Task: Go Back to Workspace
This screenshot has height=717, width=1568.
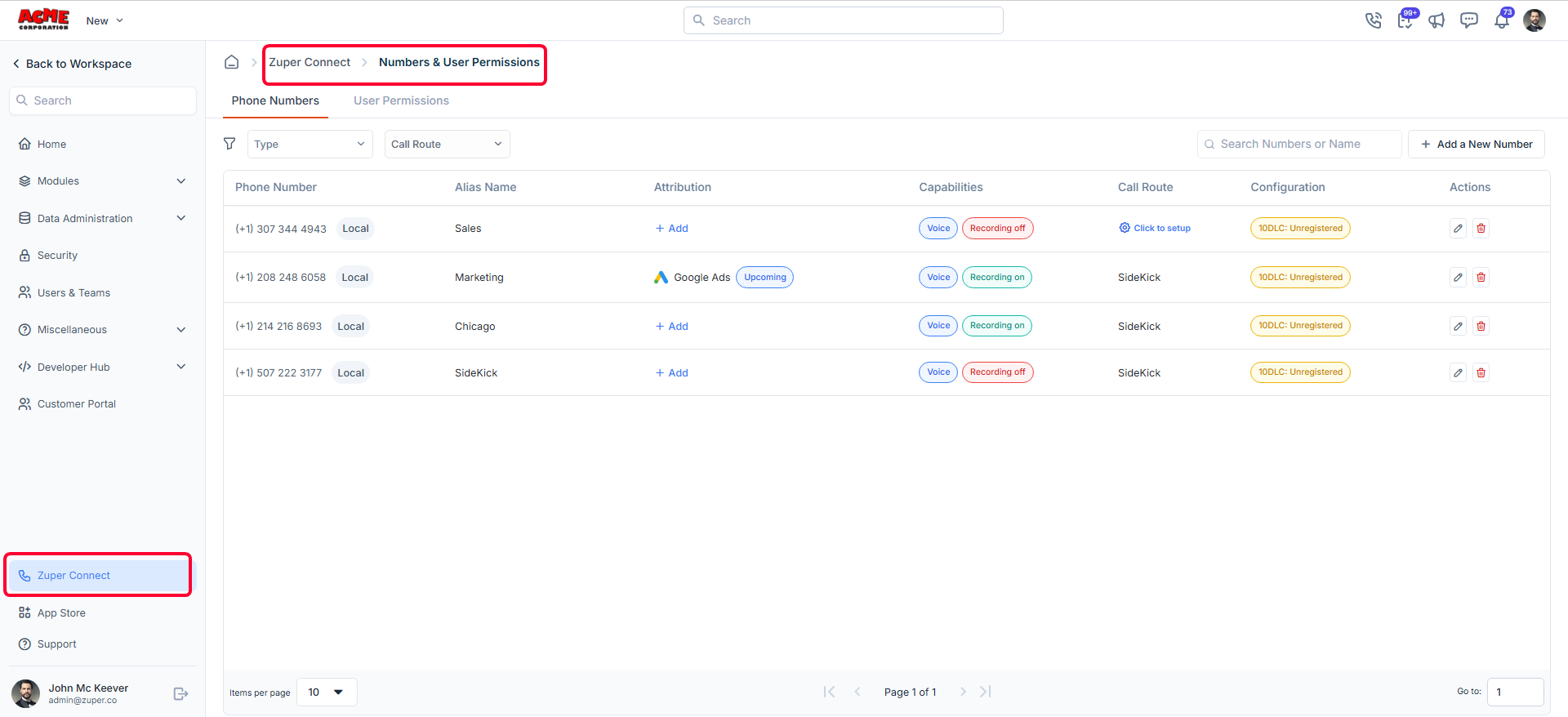Action: coord(72,64)
